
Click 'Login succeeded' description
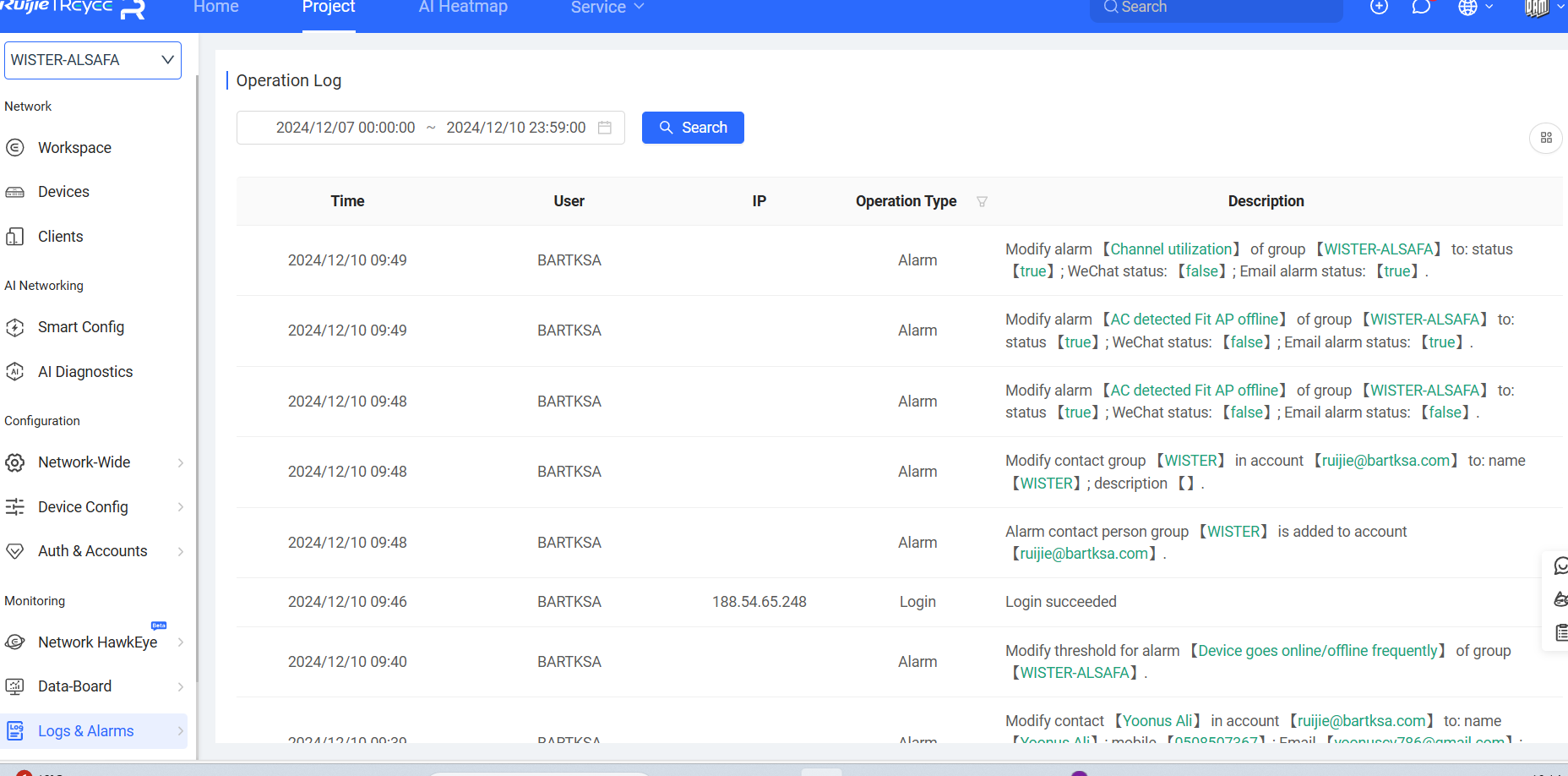(x=1061, y=602)
